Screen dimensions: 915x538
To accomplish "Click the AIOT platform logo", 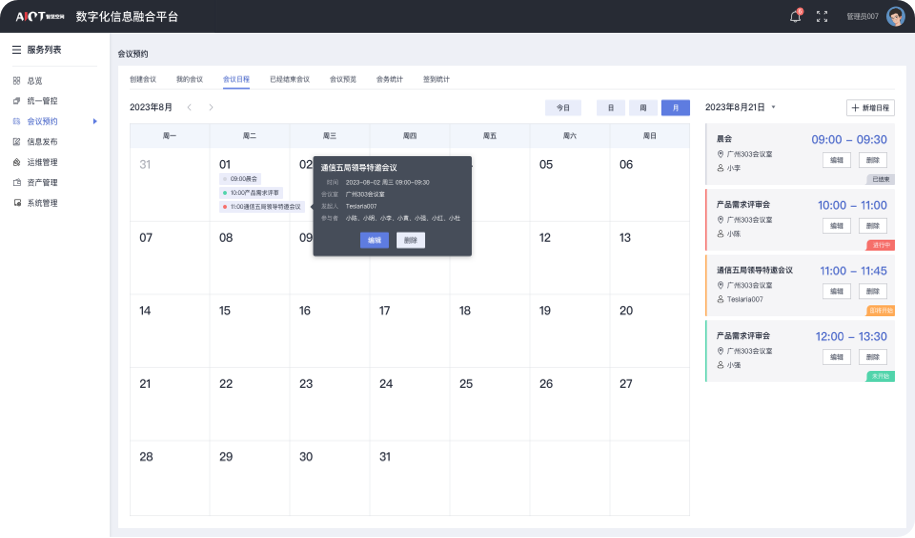I will pos(40,16).
